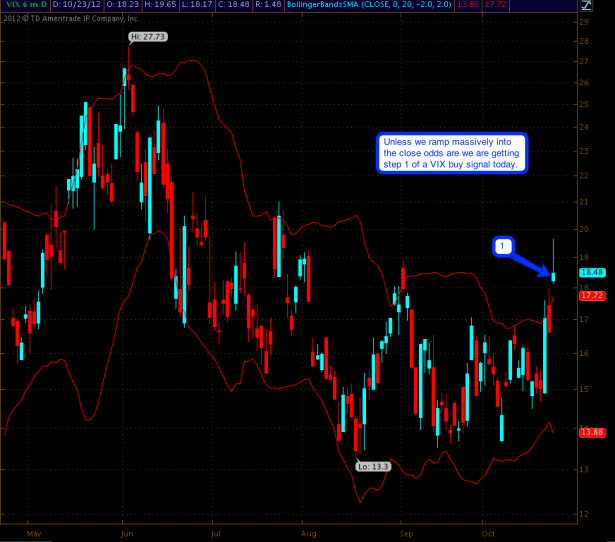Click the cyan 18.48 last price tag
This screenshot has height=542, width=615.
(x=589, y=272)
